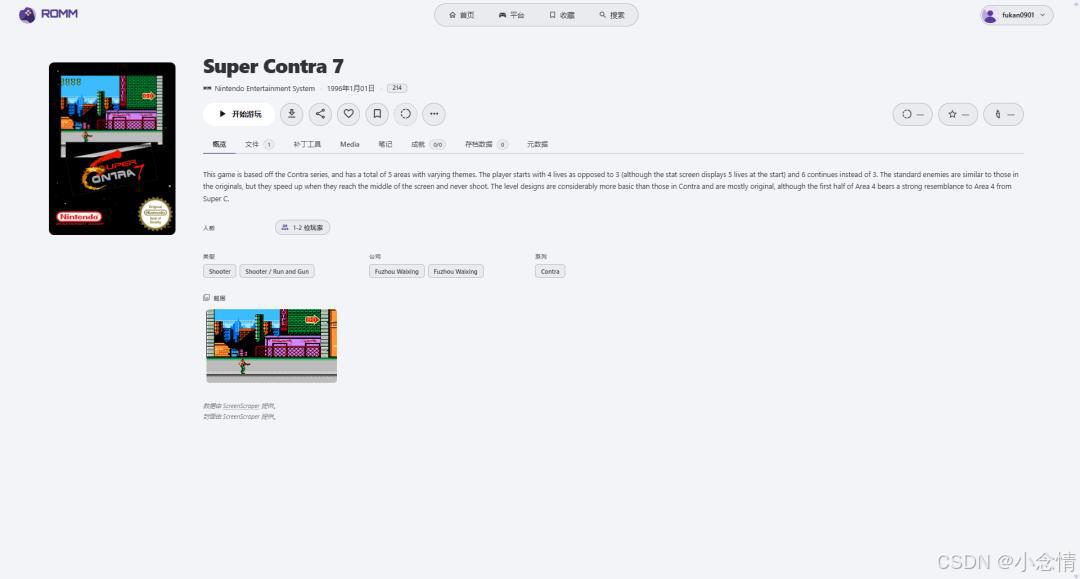
Task: Click the share icon button
Action: [320, 114]
